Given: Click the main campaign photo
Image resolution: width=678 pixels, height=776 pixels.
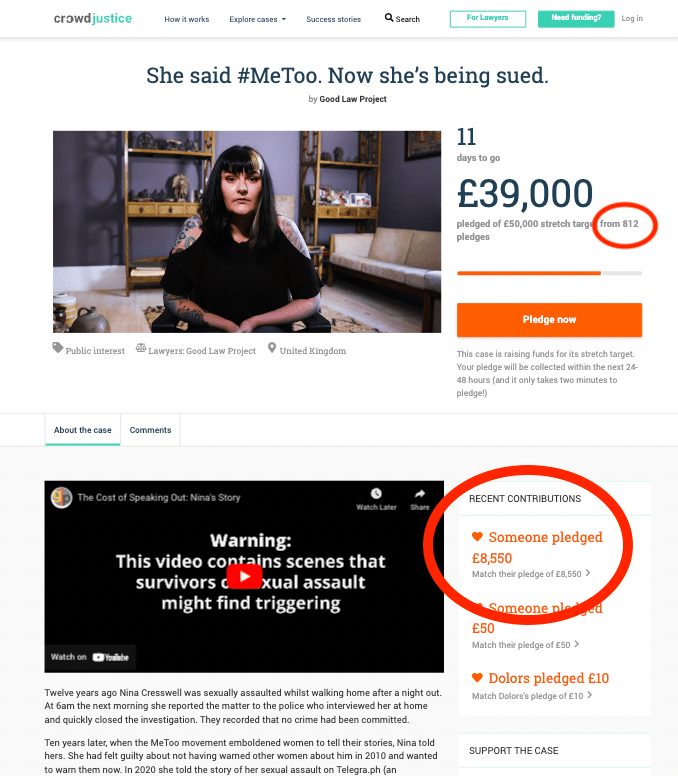Looking at the screenshot, I should (247, 231).
